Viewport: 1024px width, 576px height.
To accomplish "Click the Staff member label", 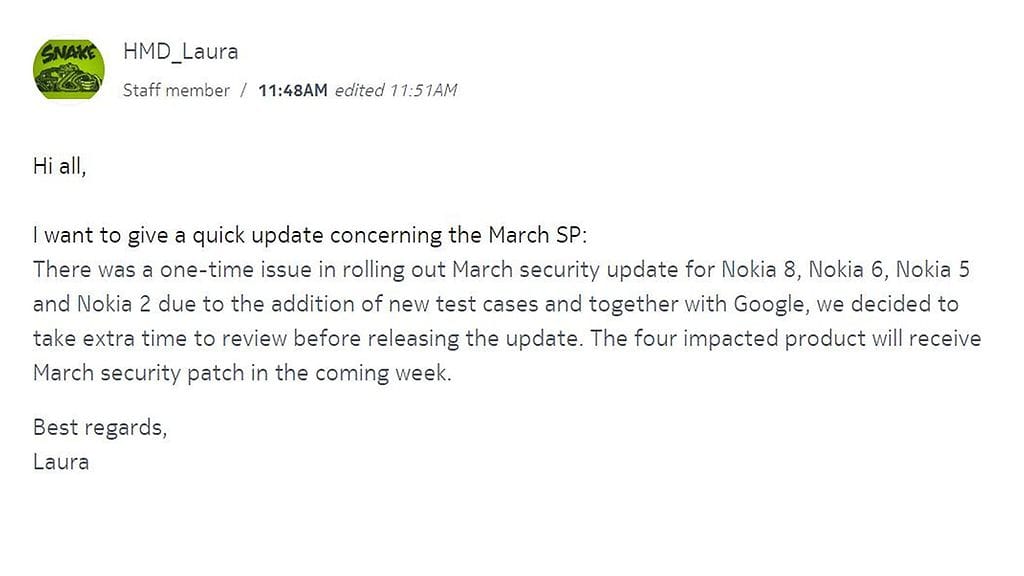I will (176, 90).
